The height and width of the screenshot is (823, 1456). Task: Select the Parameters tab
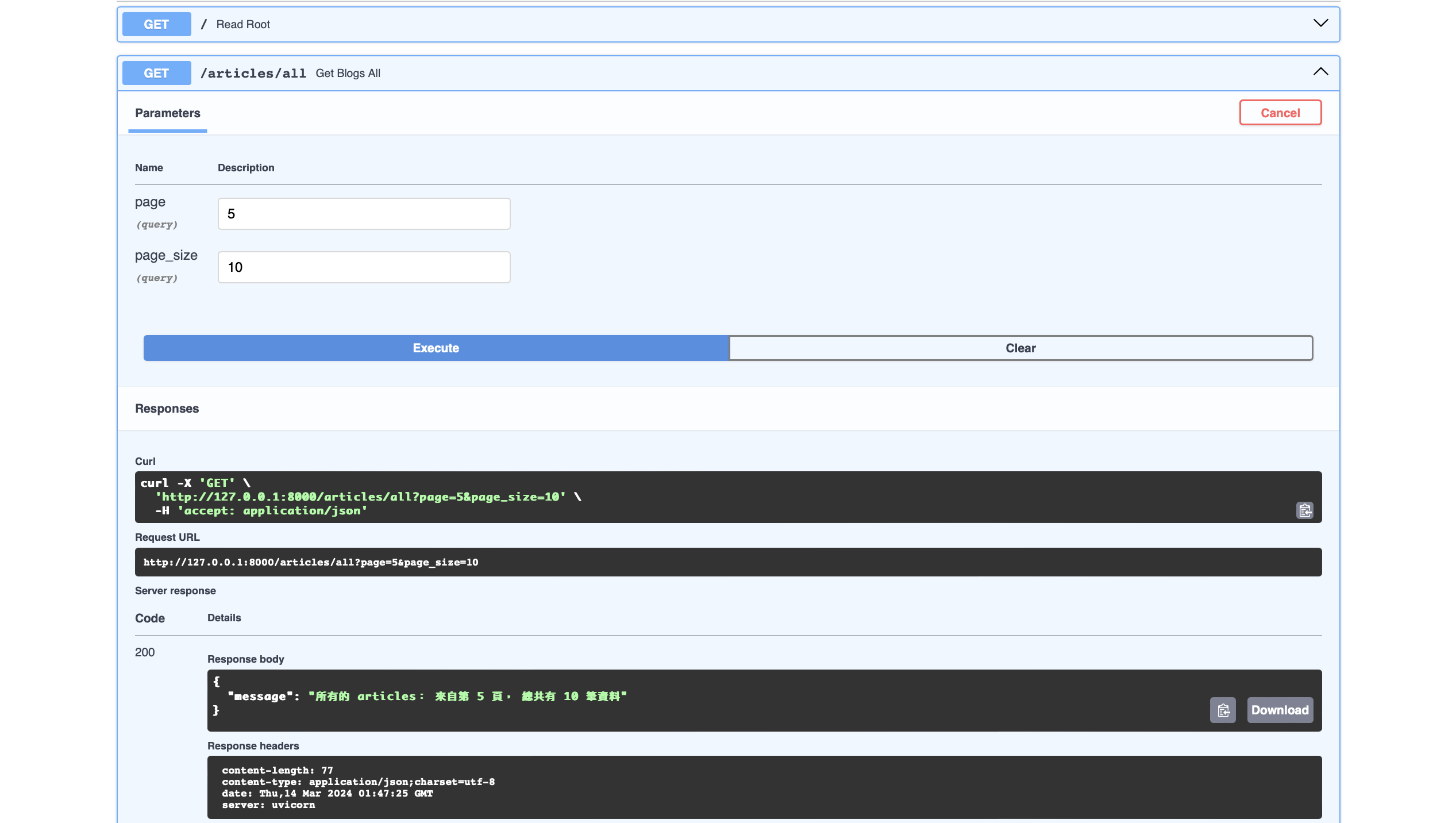click(x=167, y=113)
